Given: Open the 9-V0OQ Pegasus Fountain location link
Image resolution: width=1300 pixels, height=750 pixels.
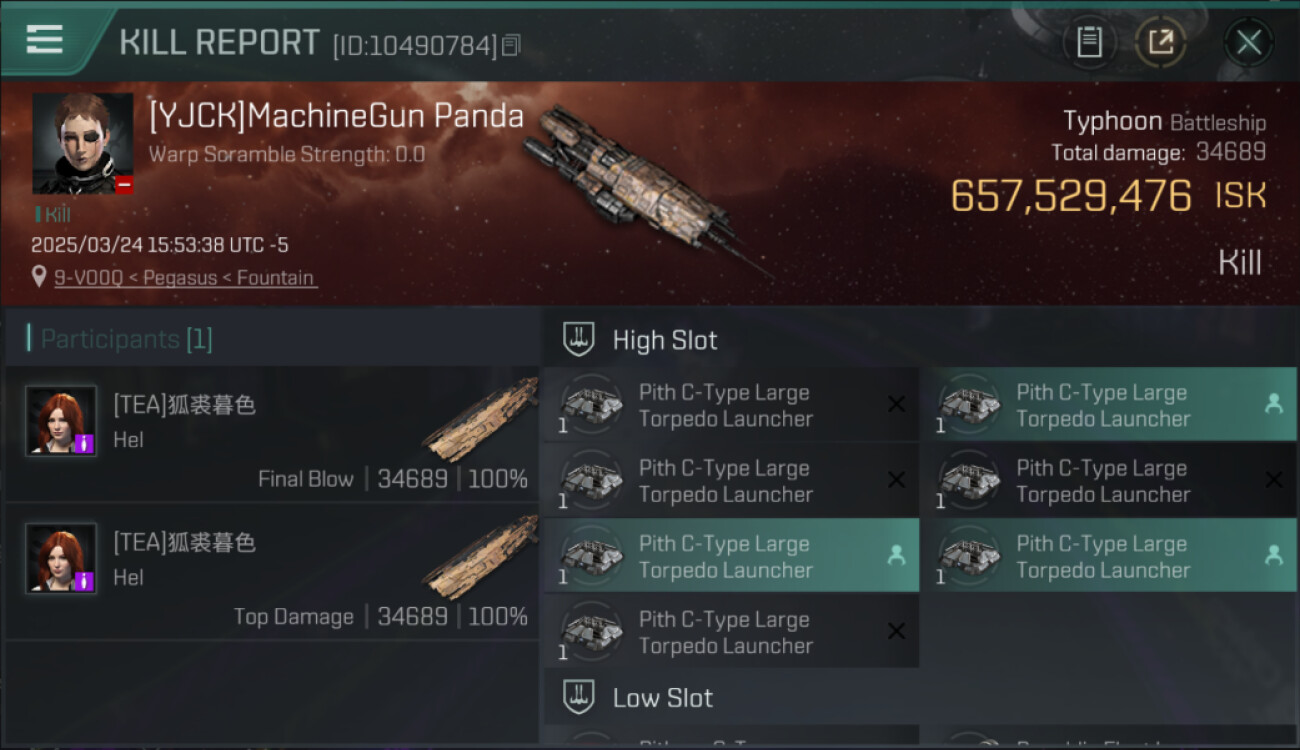Looking at the screenshot, I should [x=184, y=278].
